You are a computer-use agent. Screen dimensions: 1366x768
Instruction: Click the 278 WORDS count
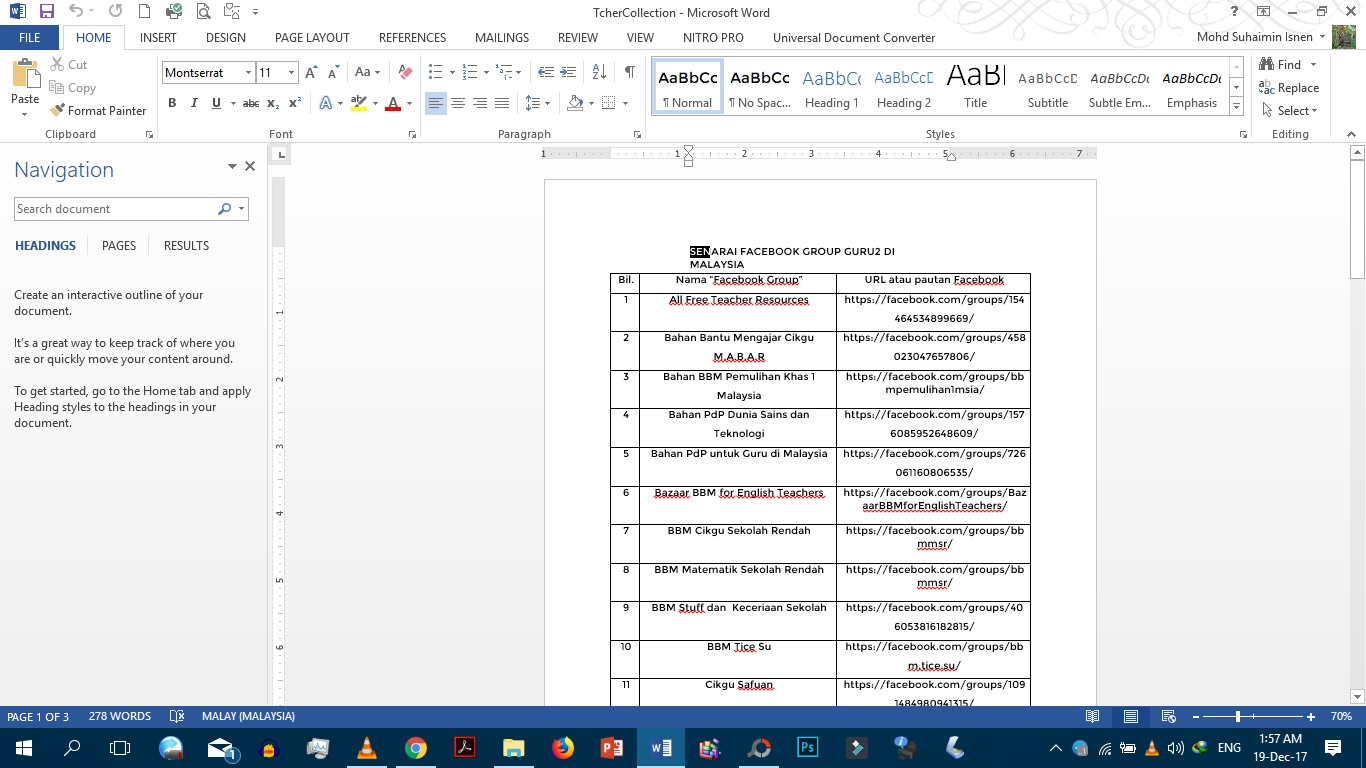pos(120,717)
